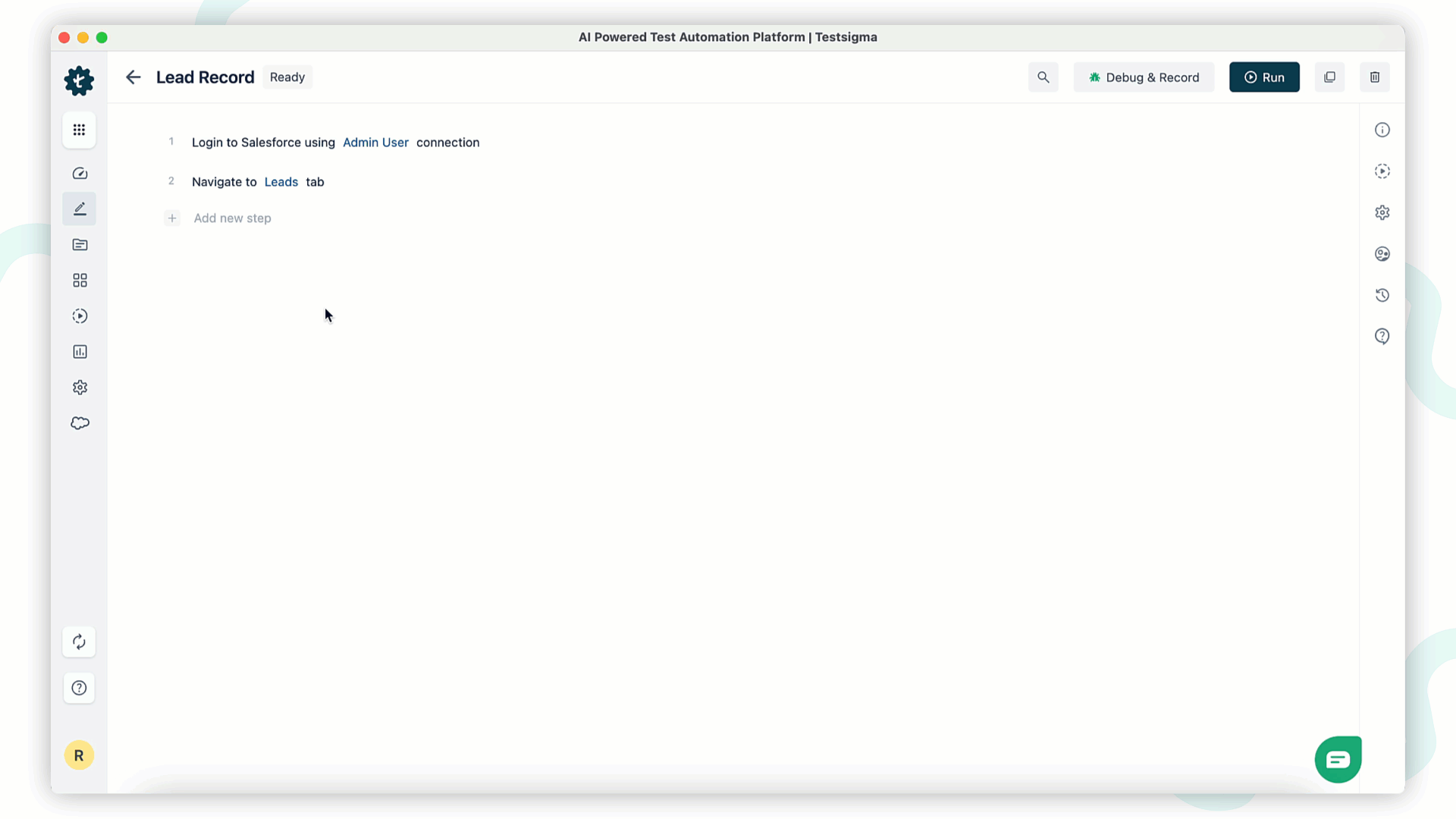Image resolution: width=1456 pixels, height=819 pixels.
Task: Click the Lead Record title
Action: 206,77
